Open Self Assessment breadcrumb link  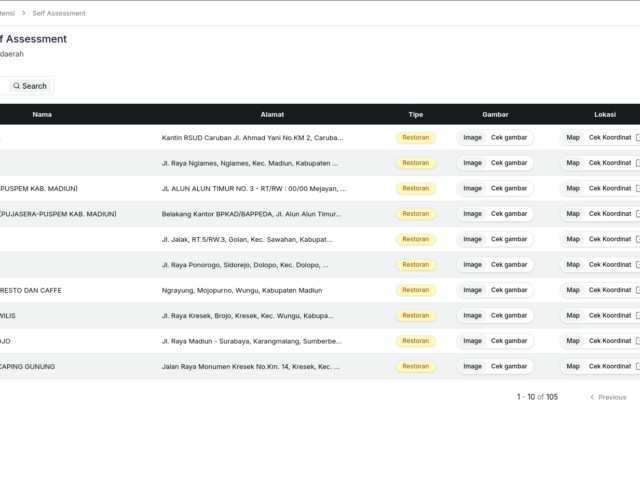(59, 13)
